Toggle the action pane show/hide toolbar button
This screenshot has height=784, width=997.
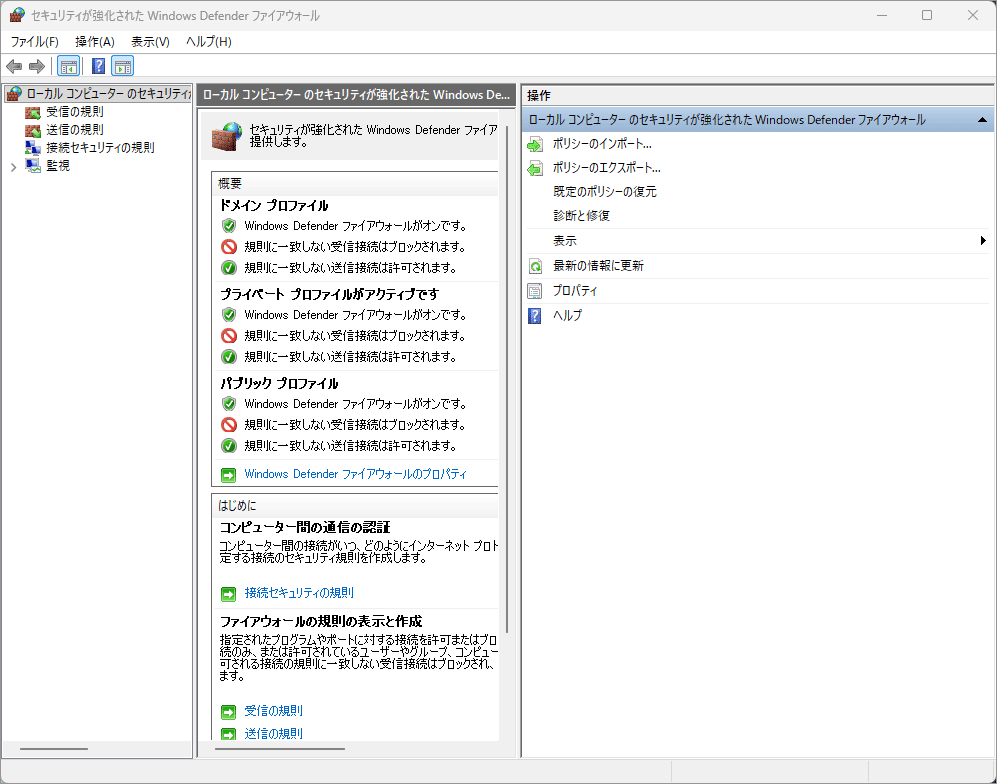tap(122, 67)
